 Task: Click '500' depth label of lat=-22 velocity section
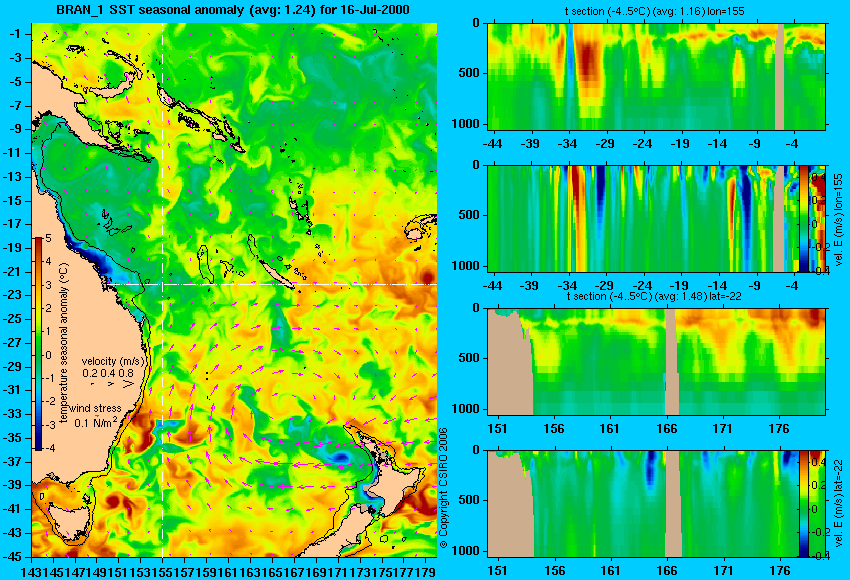(469, 500)
